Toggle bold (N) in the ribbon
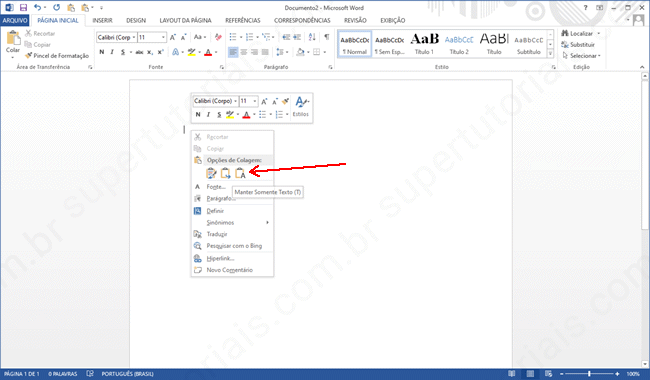The width and height of the screenshot is (650, 380). [102, 52]
